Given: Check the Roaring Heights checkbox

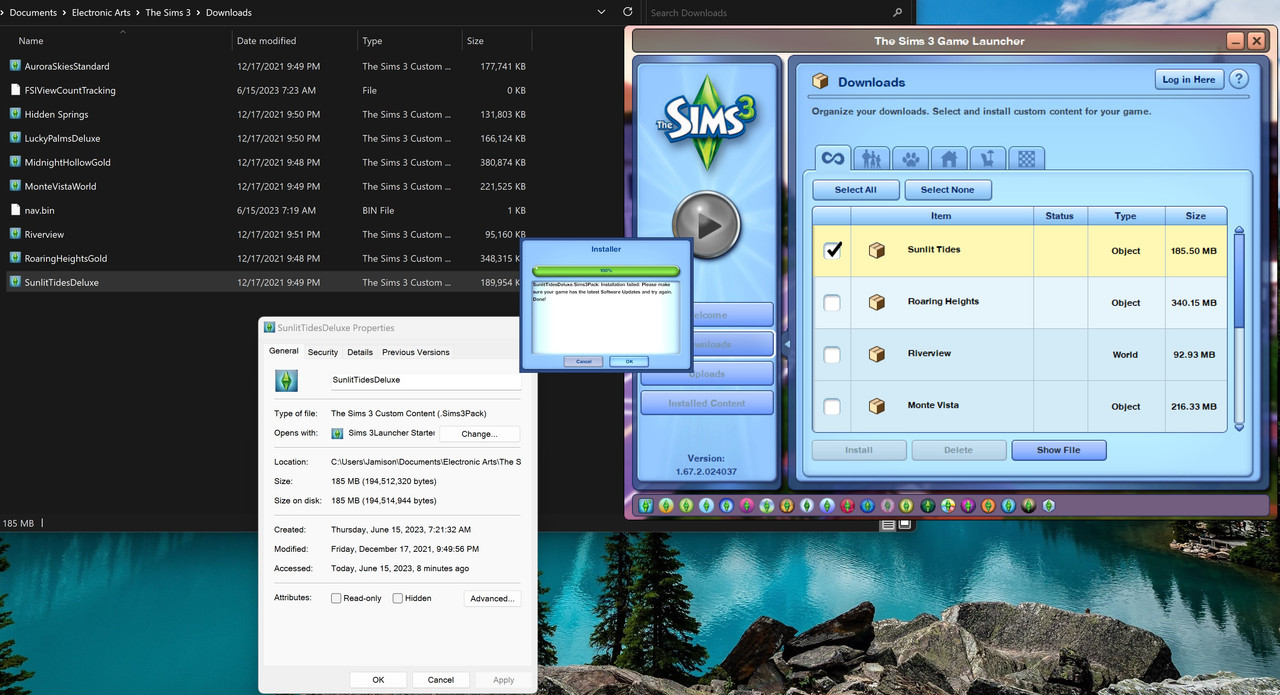Looking at the screenshot, I should pos(832,302).
